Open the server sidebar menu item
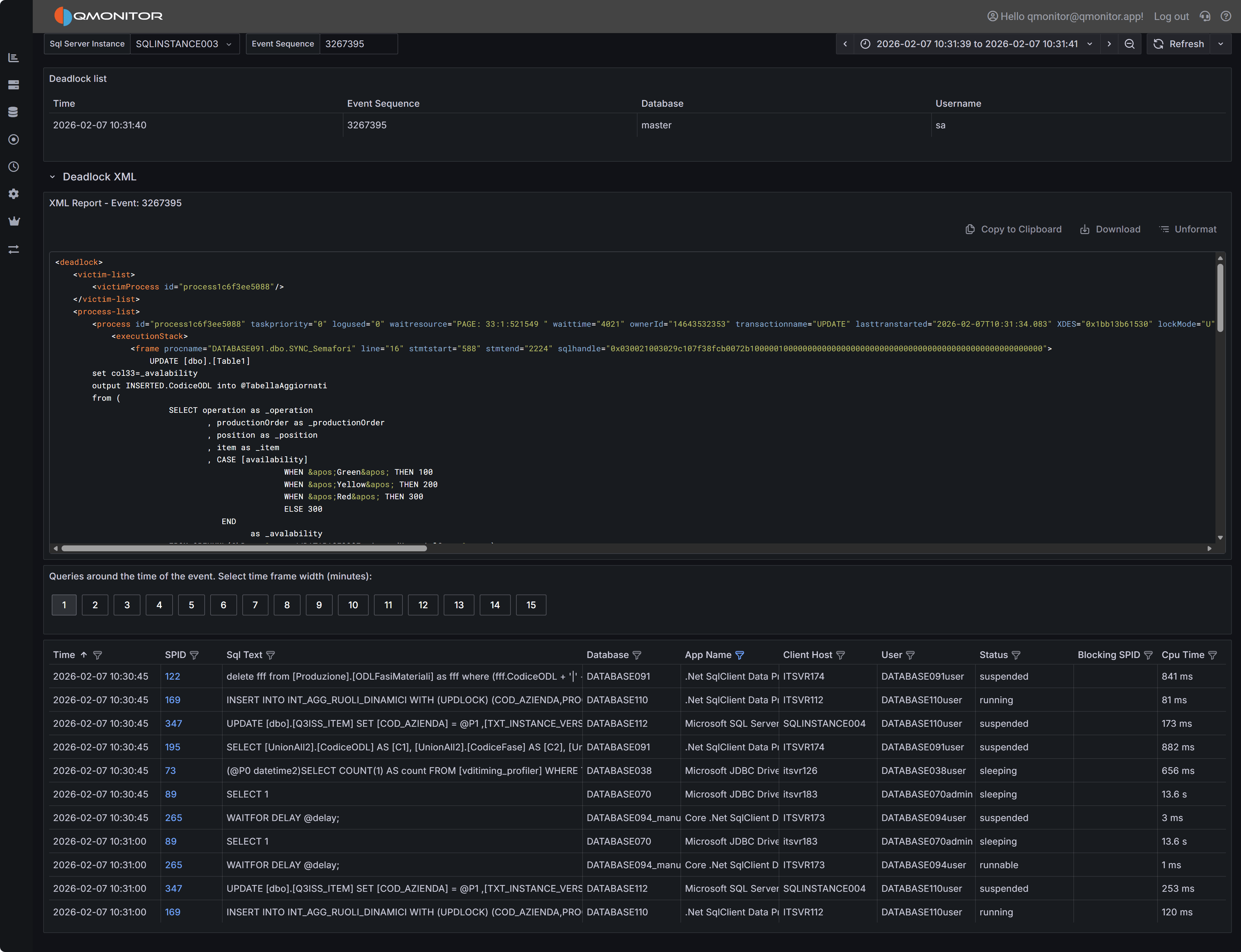 click(x=14, y=85)
